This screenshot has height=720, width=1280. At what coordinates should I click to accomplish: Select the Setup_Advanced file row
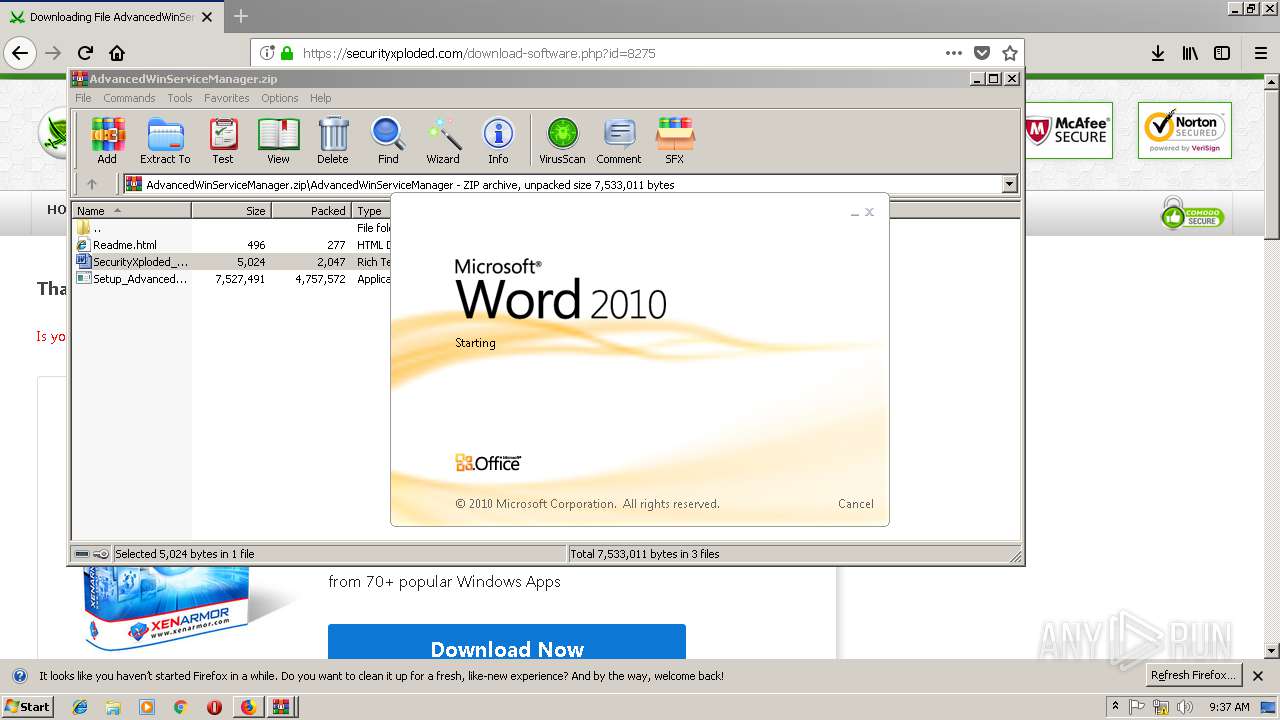tap(132, 279)
